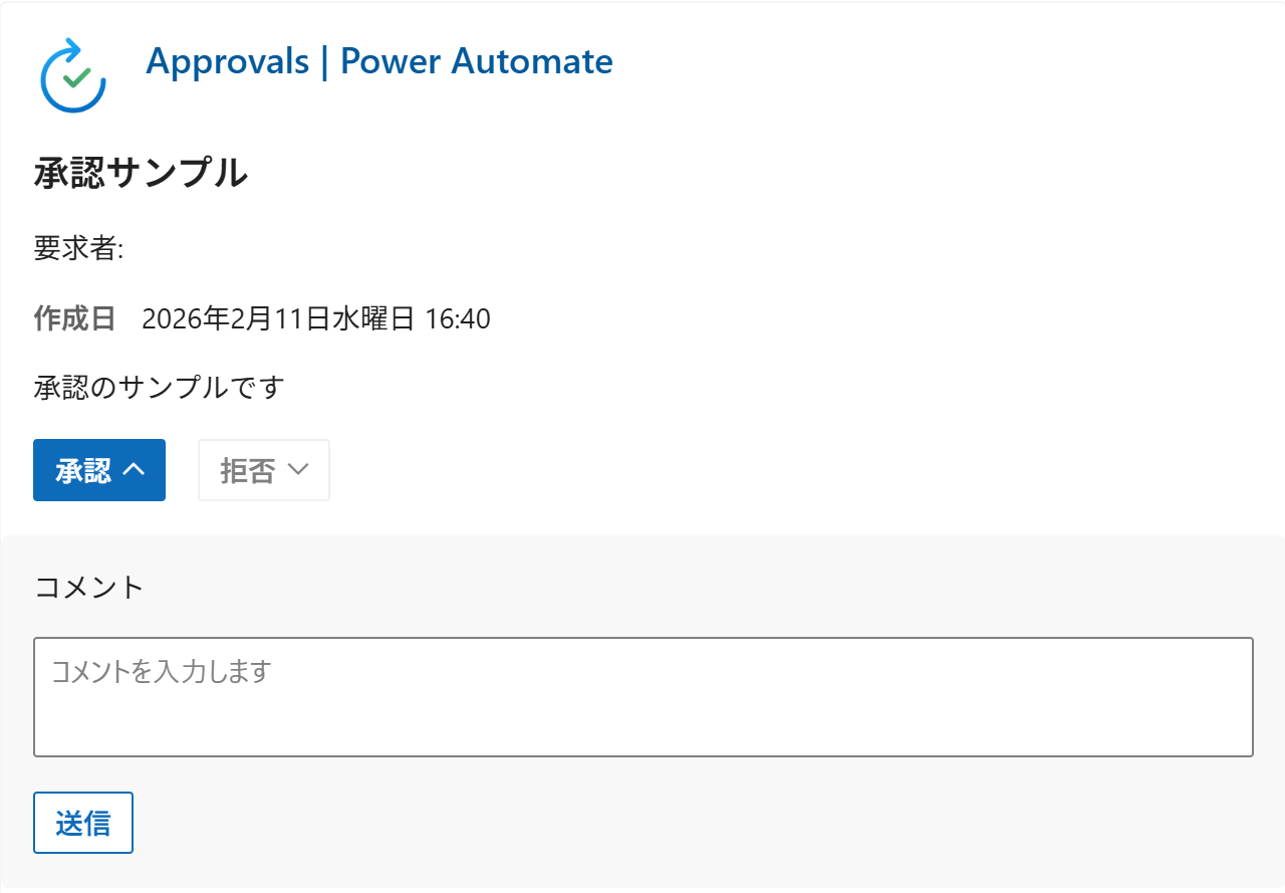
Task: Select the 承認サンプル request title
Action: [140, 172]
